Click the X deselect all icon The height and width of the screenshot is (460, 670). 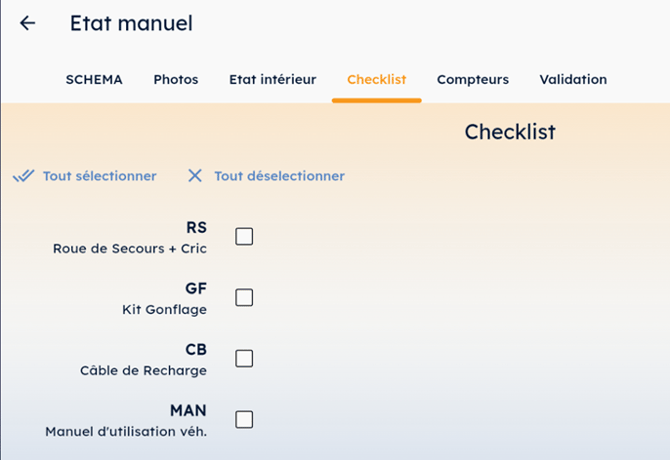[195, 176]
